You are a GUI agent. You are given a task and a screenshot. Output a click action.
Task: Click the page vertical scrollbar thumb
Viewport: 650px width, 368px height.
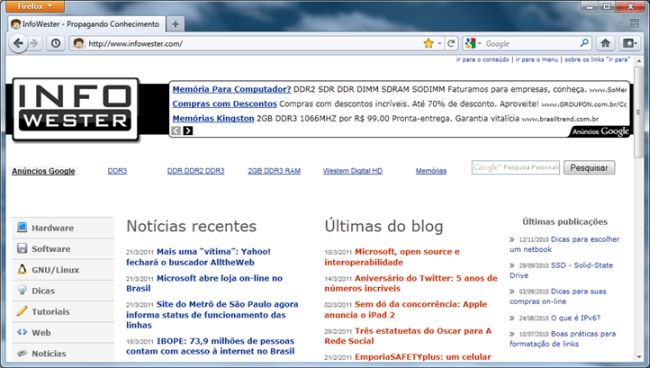[640, 112]
